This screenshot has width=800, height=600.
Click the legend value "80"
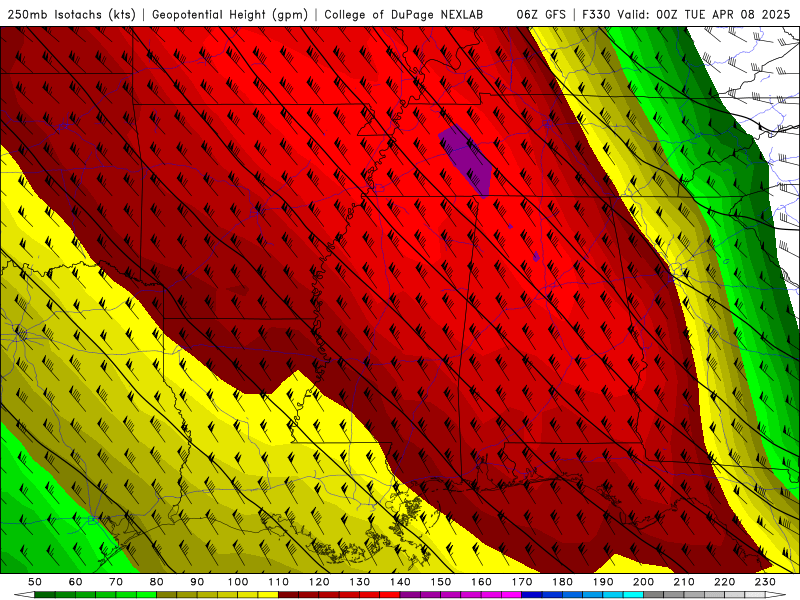157,582
